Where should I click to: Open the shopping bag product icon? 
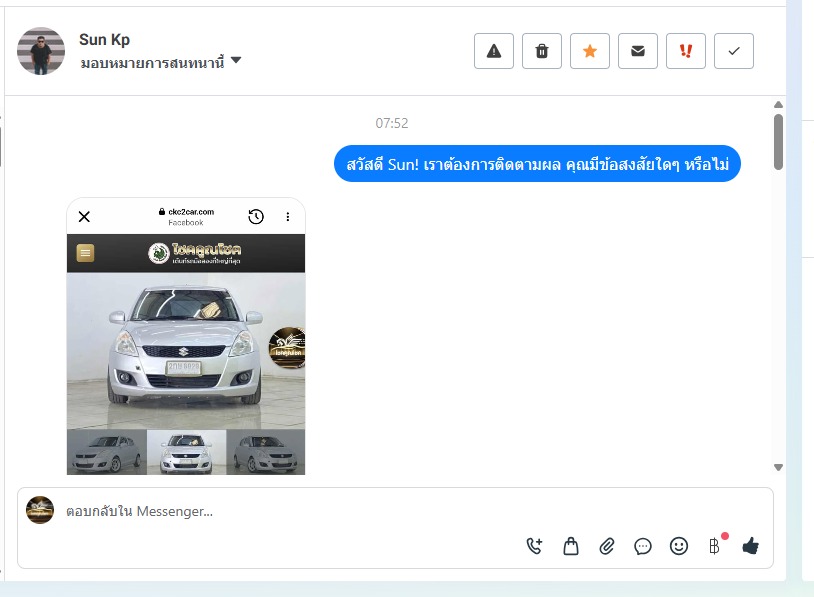(571, 546)
